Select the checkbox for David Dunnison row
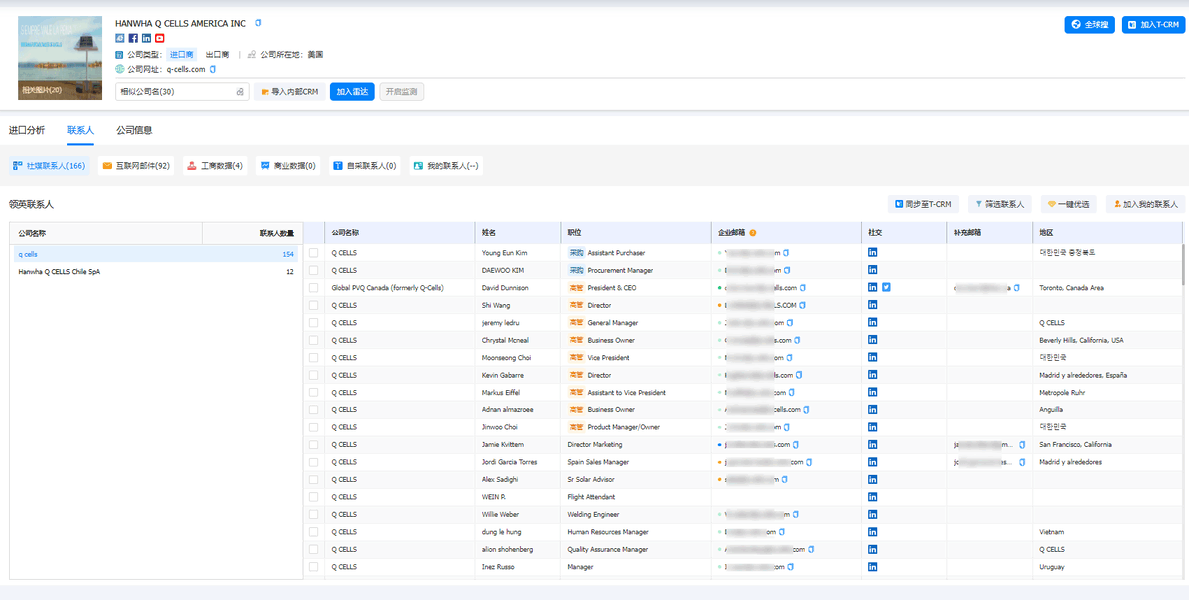 pos(314,288)
